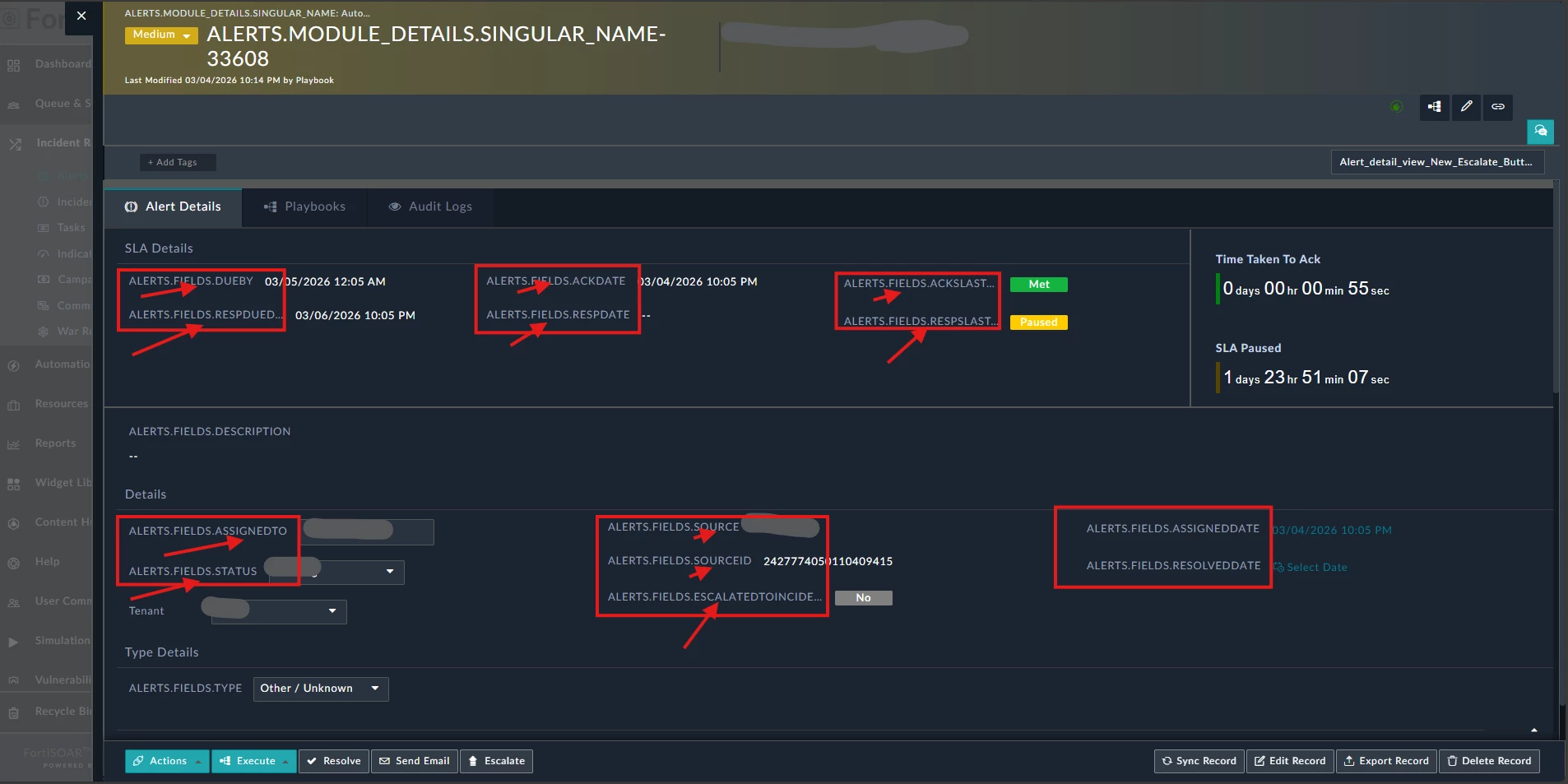Open Dashboard in the sidebar

click(46, 64)
